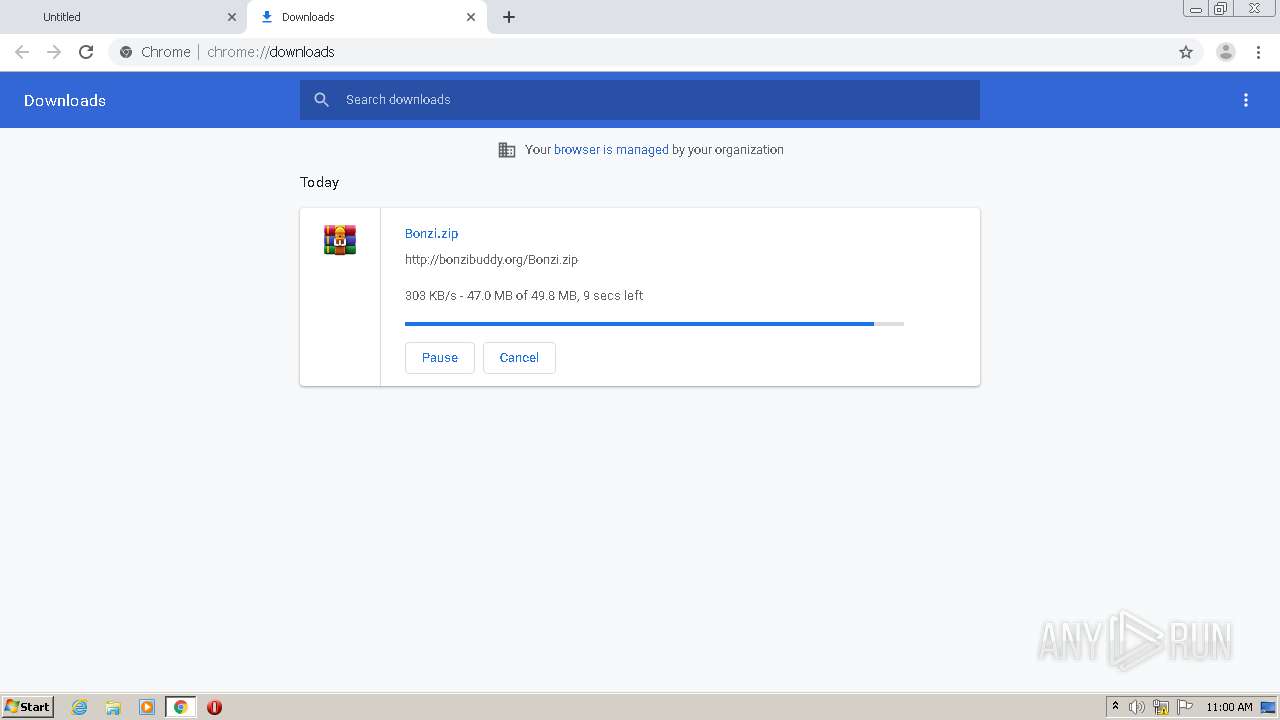Click the WinRAR file icon for Bonzi.zip
The height and width of the screenshot is (720, 1280).
[x=340, y=240]
